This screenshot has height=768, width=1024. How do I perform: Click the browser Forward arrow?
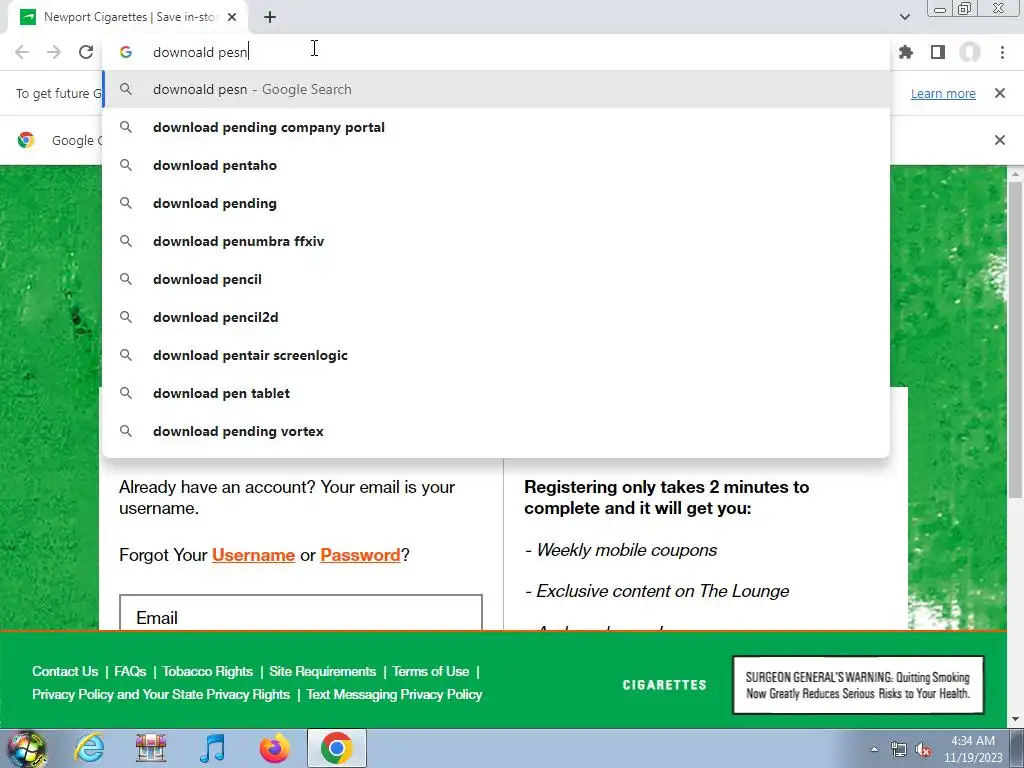(x=54, y=52)
